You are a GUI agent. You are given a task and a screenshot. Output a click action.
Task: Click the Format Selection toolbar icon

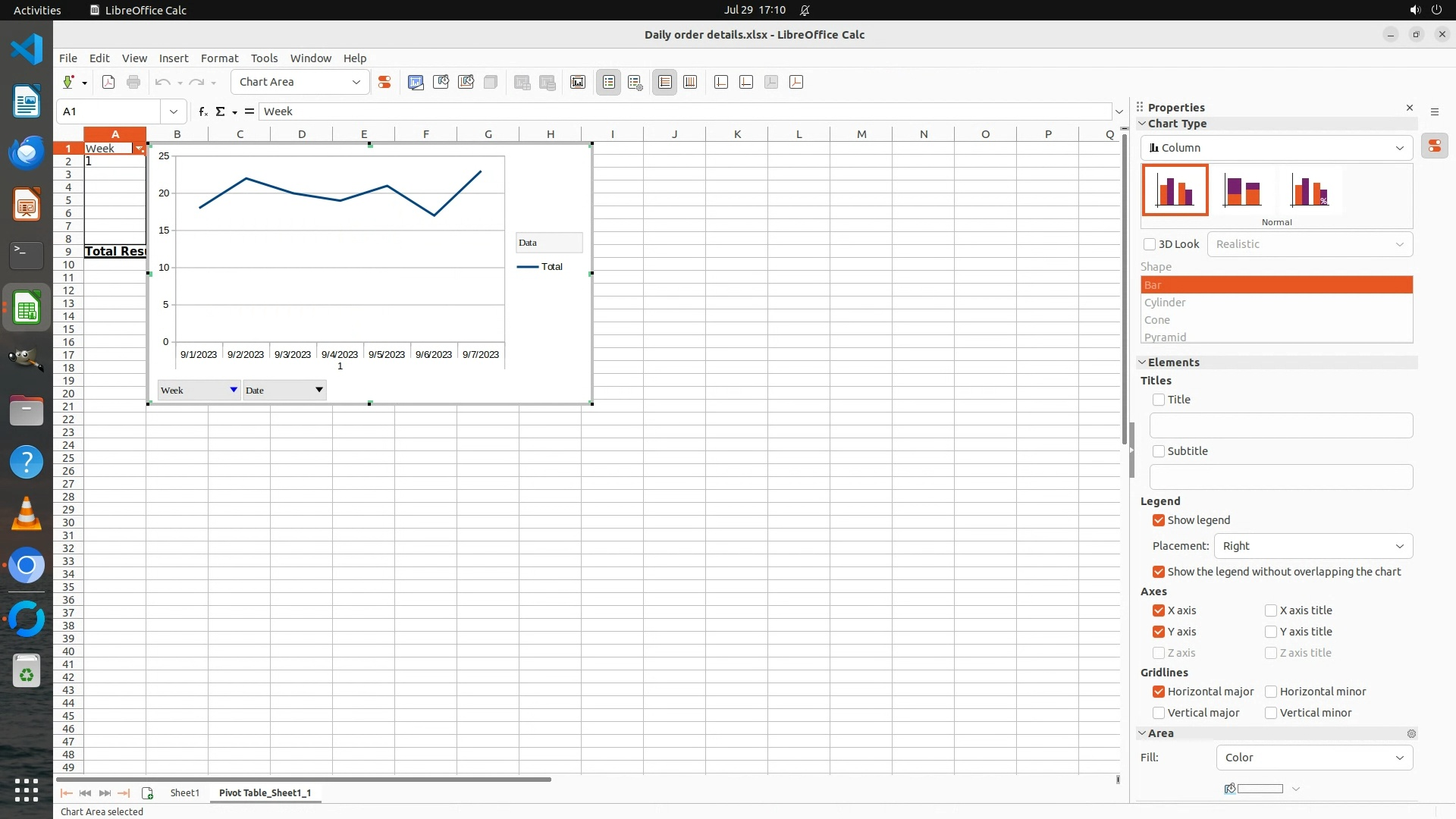point(384,82)
